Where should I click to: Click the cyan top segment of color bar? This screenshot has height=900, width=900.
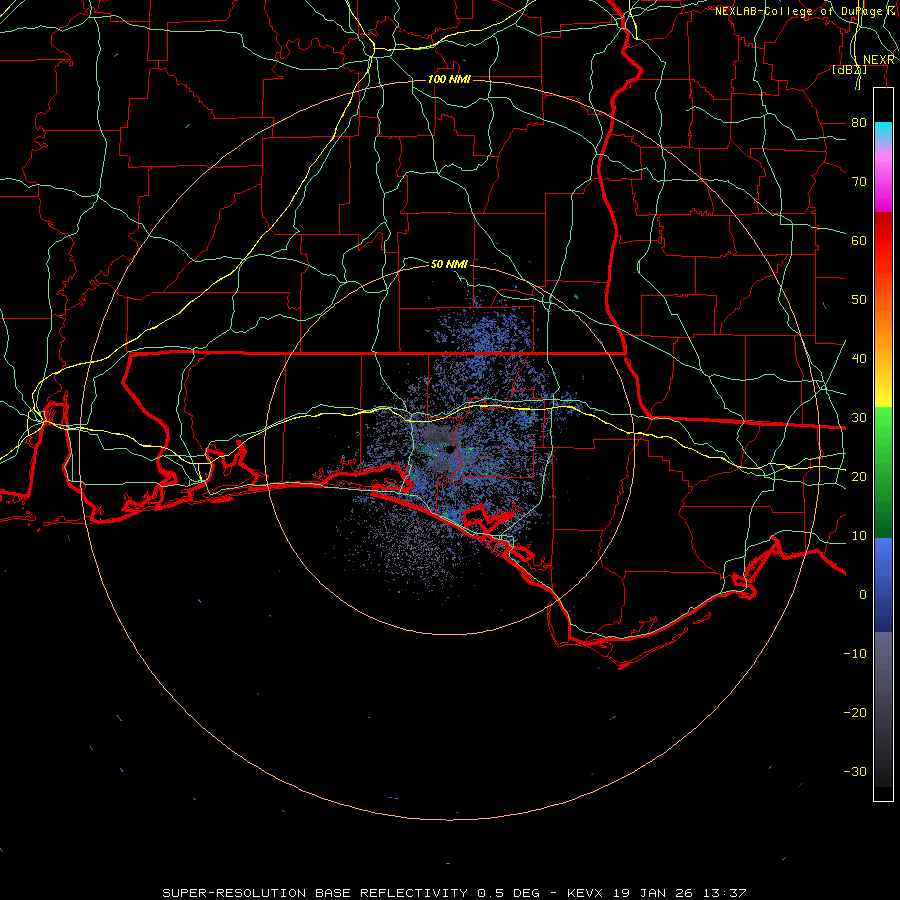883,132
